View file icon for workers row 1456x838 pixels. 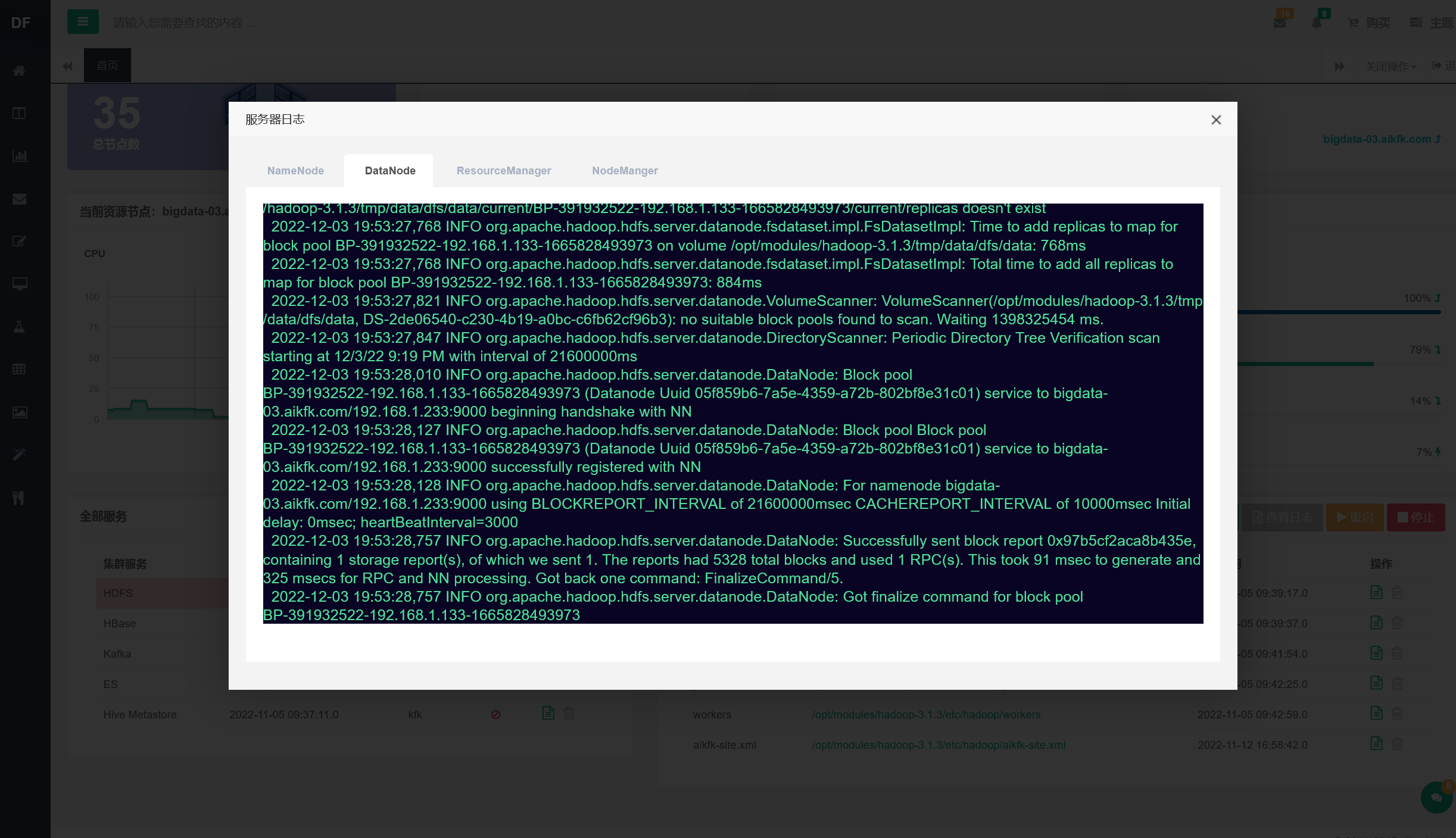coord(1376,713)
